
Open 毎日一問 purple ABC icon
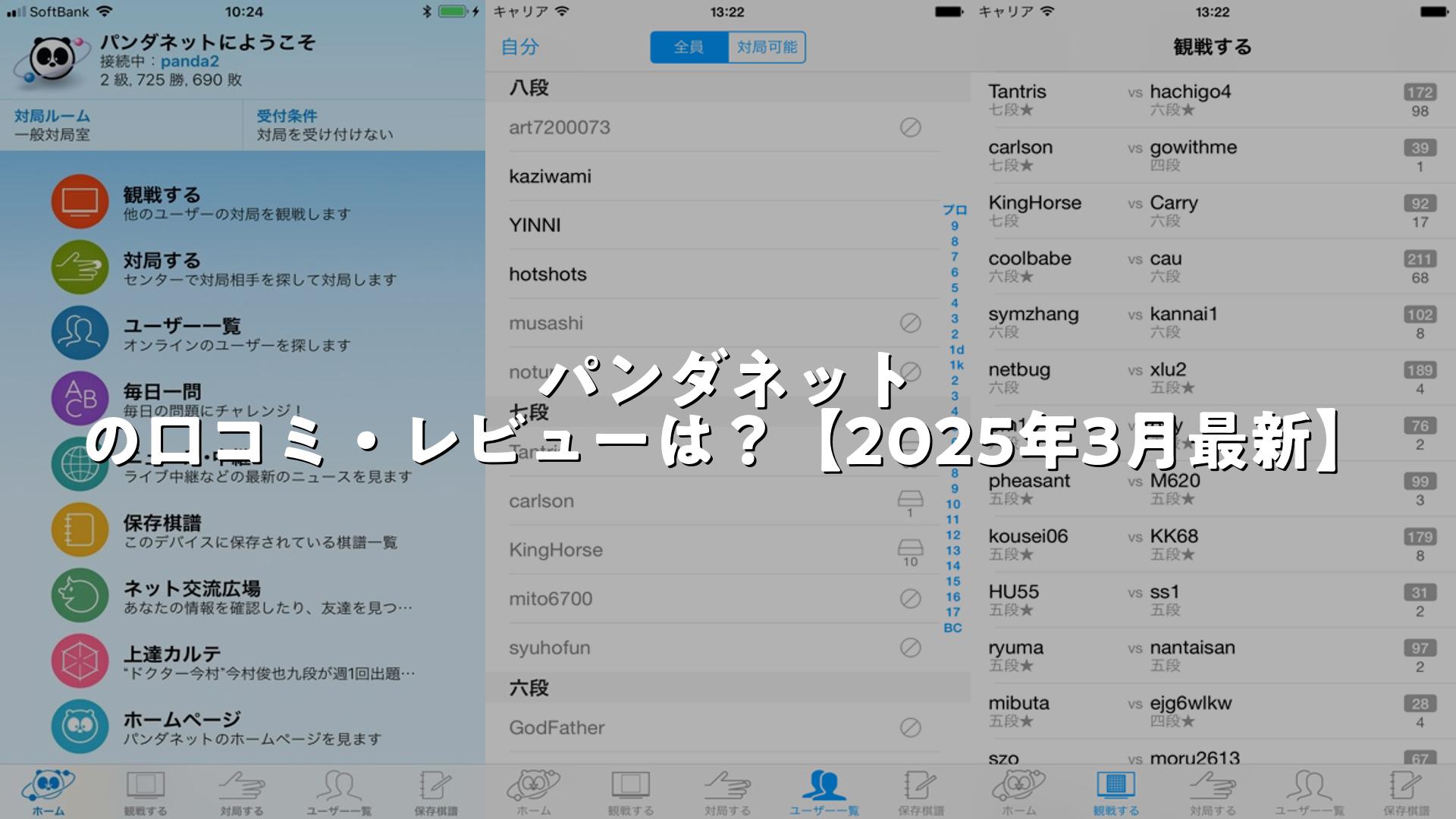(x=80, y=398)
